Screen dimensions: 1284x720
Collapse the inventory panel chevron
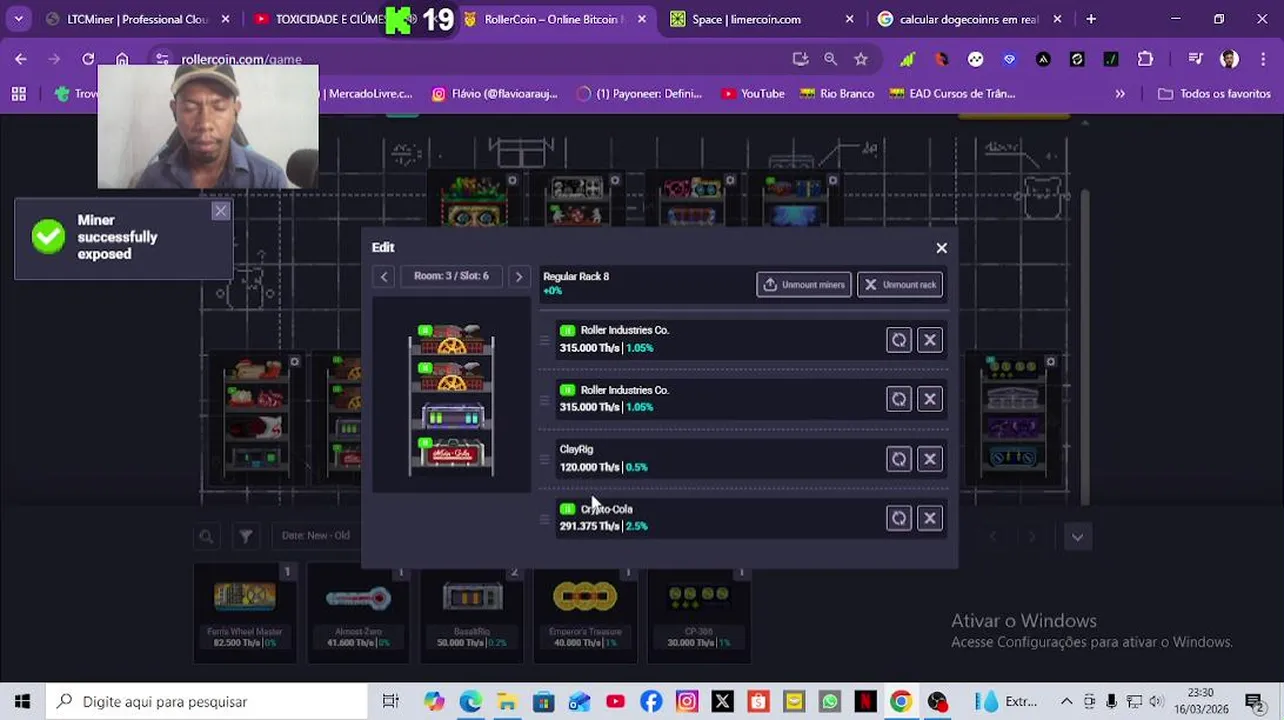[1077, 537]
